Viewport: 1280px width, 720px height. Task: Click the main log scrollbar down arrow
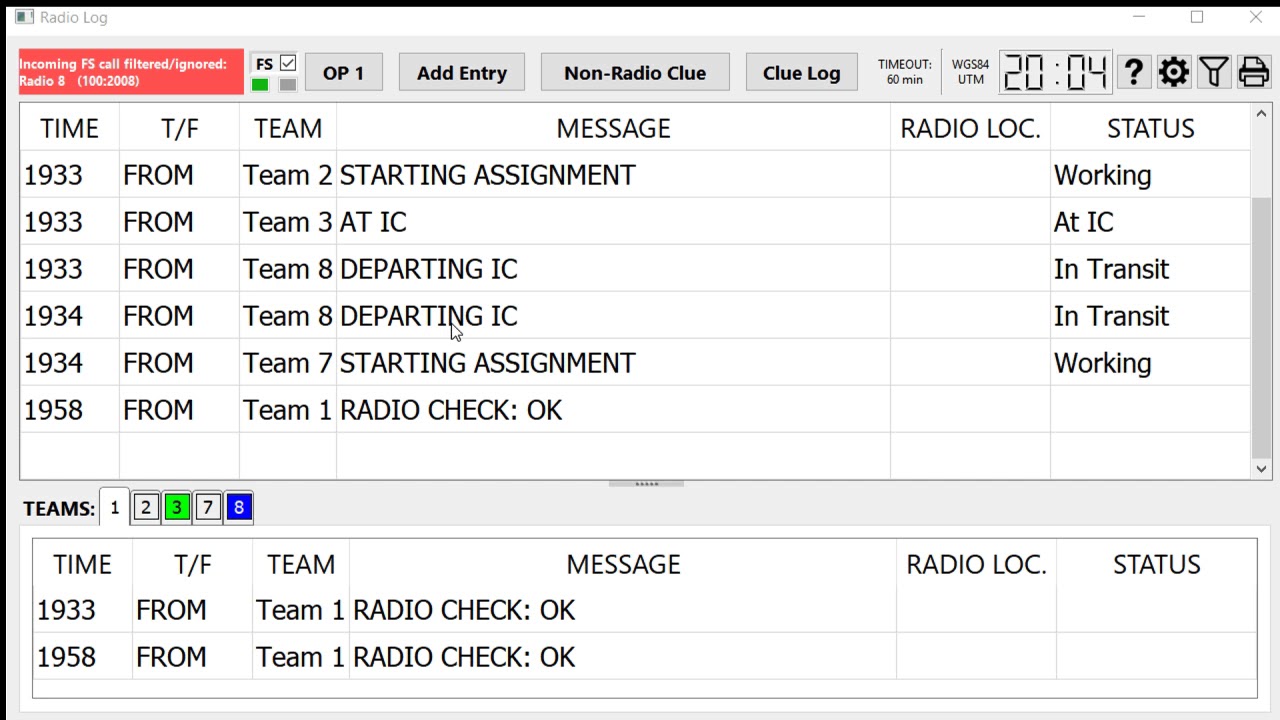(x=1261, y=468)
